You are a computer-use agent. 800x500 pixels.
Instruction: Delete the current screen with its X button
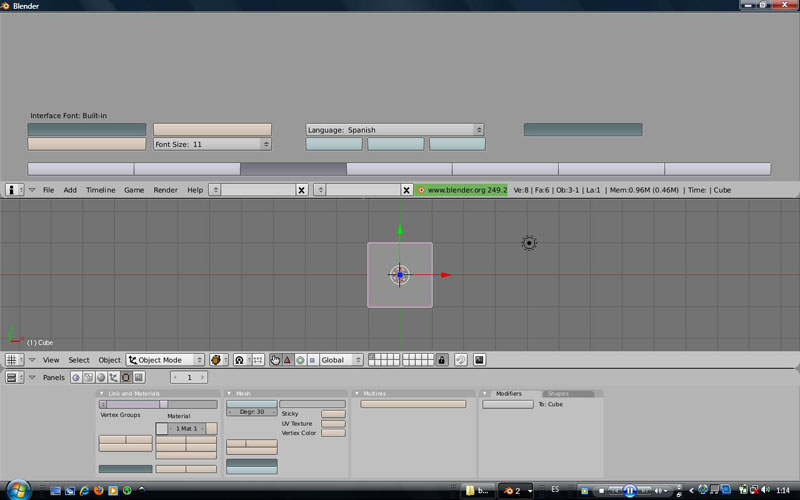[x=302, y=190]
